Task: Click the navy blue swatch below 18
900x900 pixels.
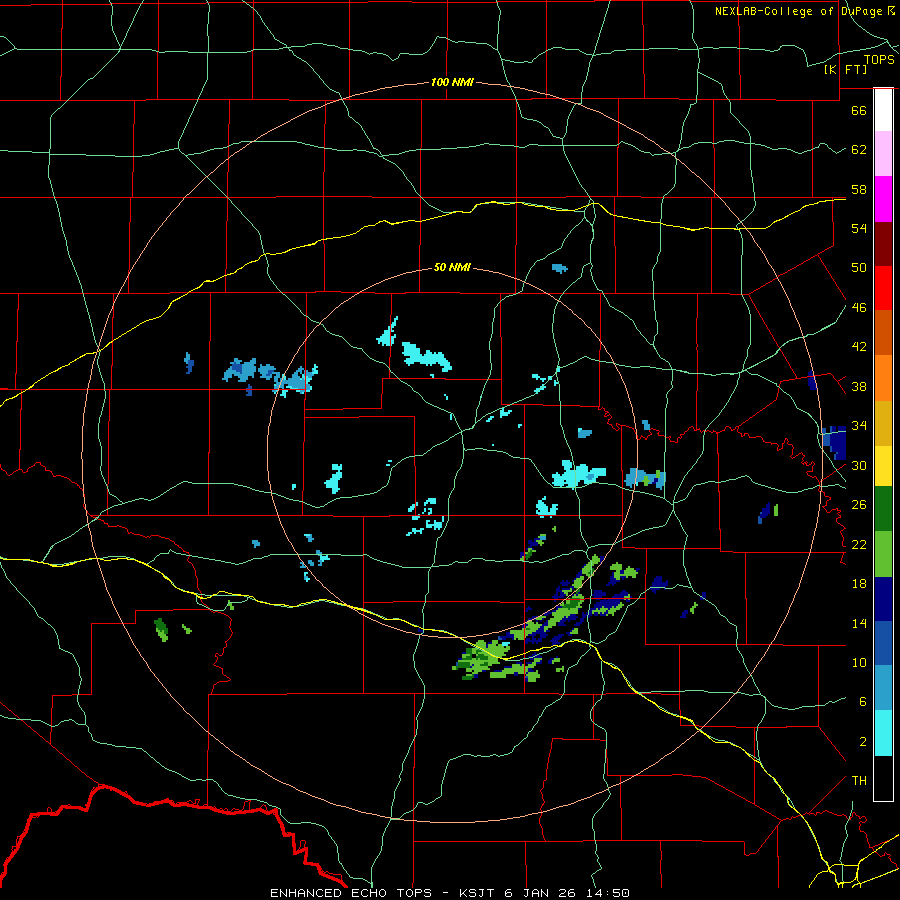Action: tap(883, 599)
